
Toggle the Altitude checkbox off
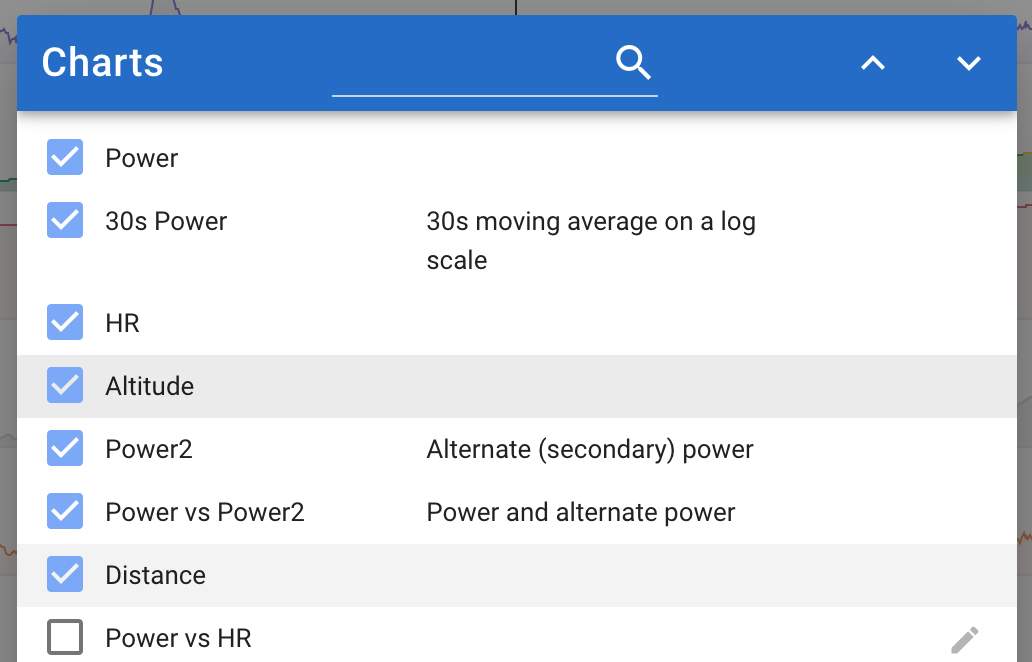pyautogui.click(x=65, y=386)
